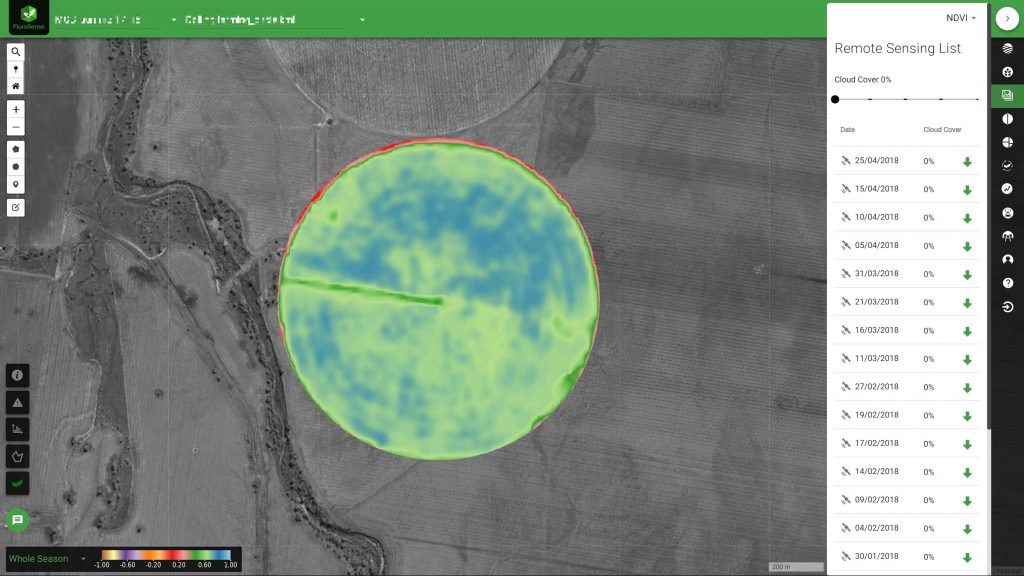
Task: Zoom in on the map
Action: pyautogui.click(x=16, y=109)
